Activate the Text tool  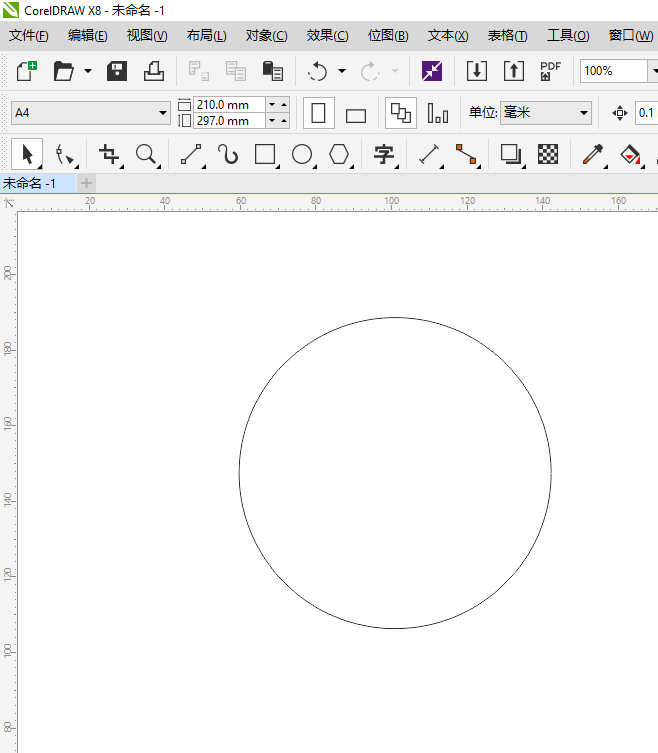[383, 154]
